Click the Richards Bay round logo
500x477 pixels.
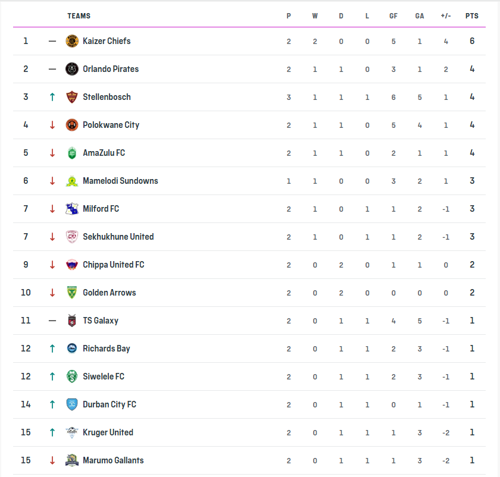click(x=72, y=348)
